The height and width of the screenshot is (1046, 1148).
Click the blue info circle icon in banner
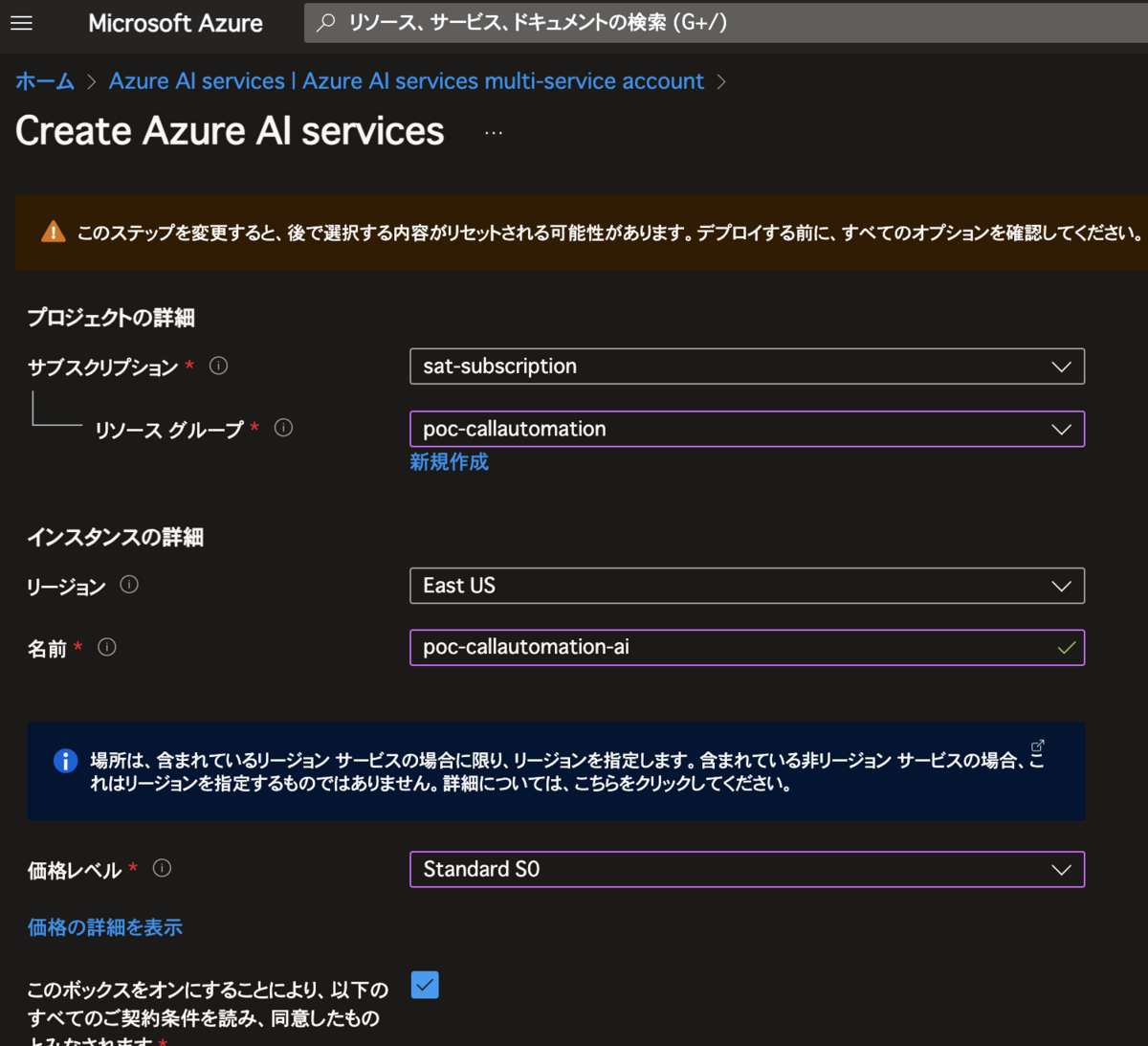coord(65,761)
